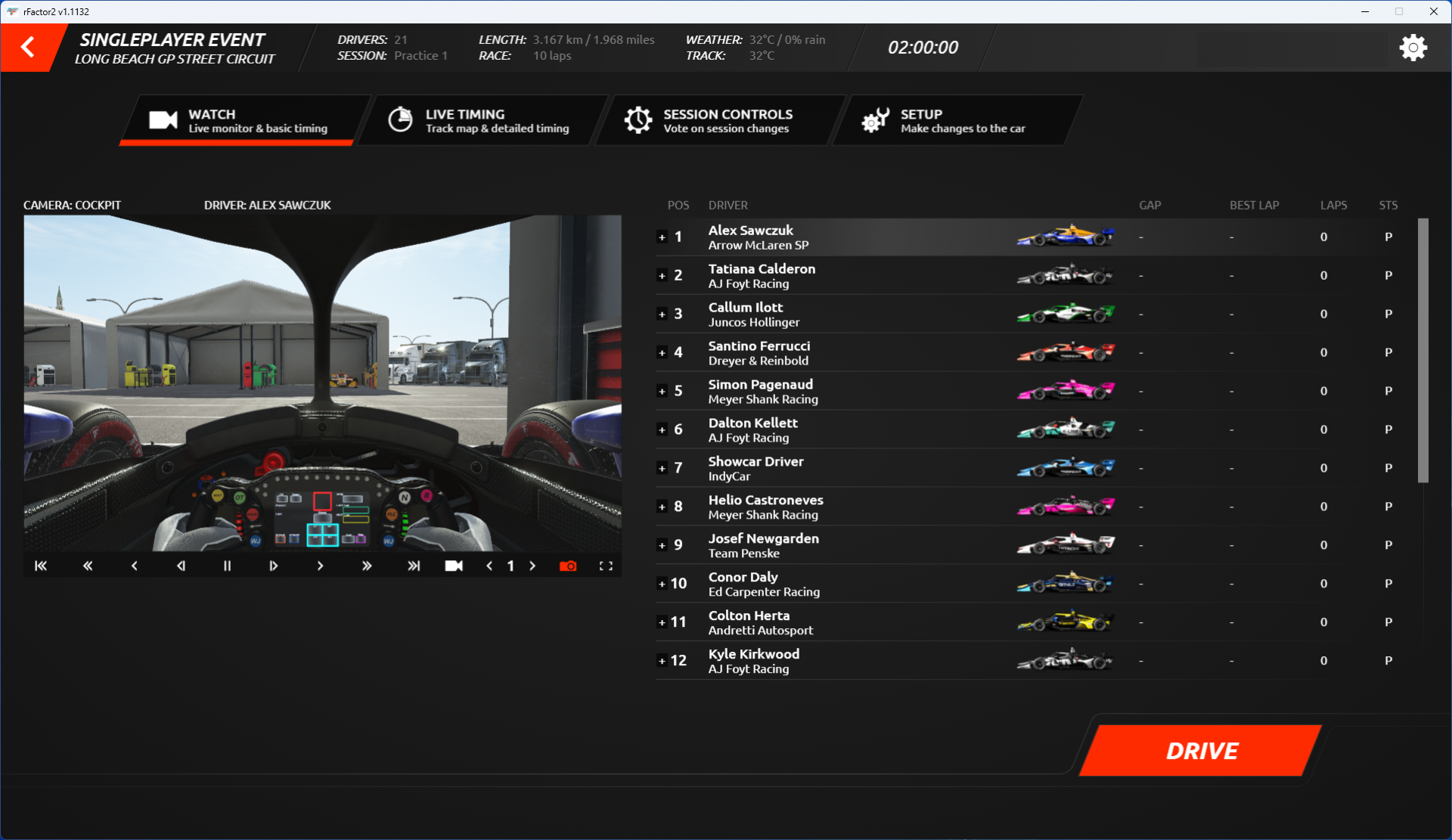Click the POS column header

tap(678, 206)
